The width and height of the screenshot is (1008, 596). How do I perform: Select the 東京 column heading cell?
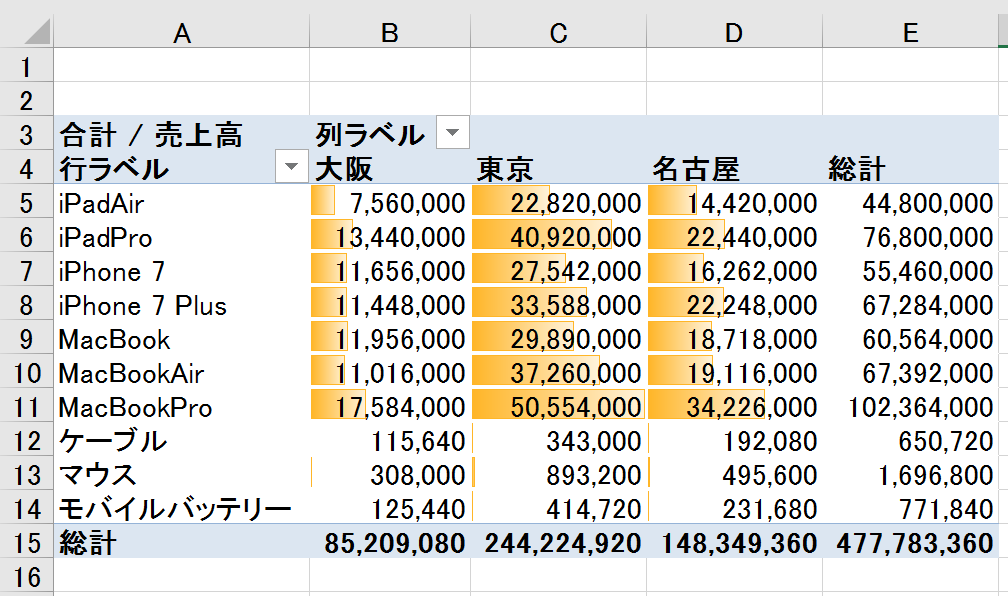coord(559,167)
